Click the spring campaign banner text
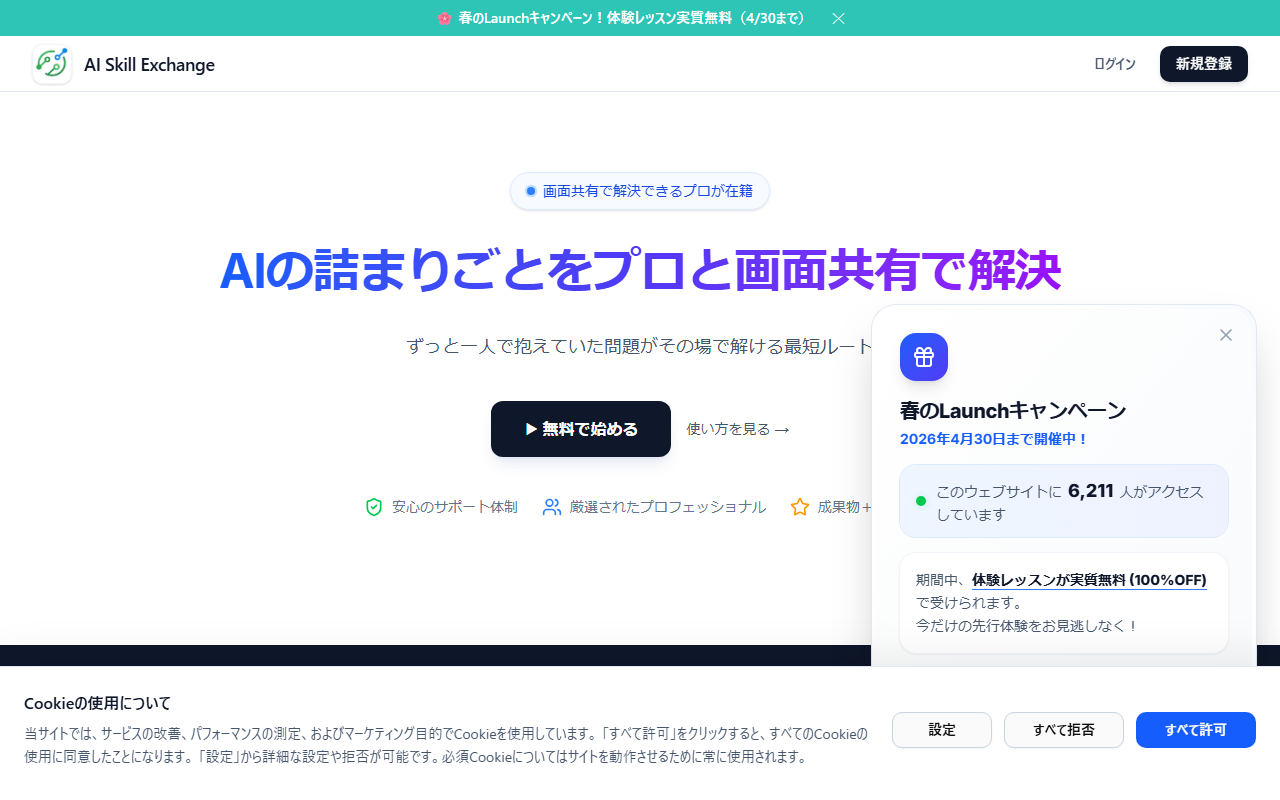The width and height of the screenshot is (1280, 800). tap(632, 18)
